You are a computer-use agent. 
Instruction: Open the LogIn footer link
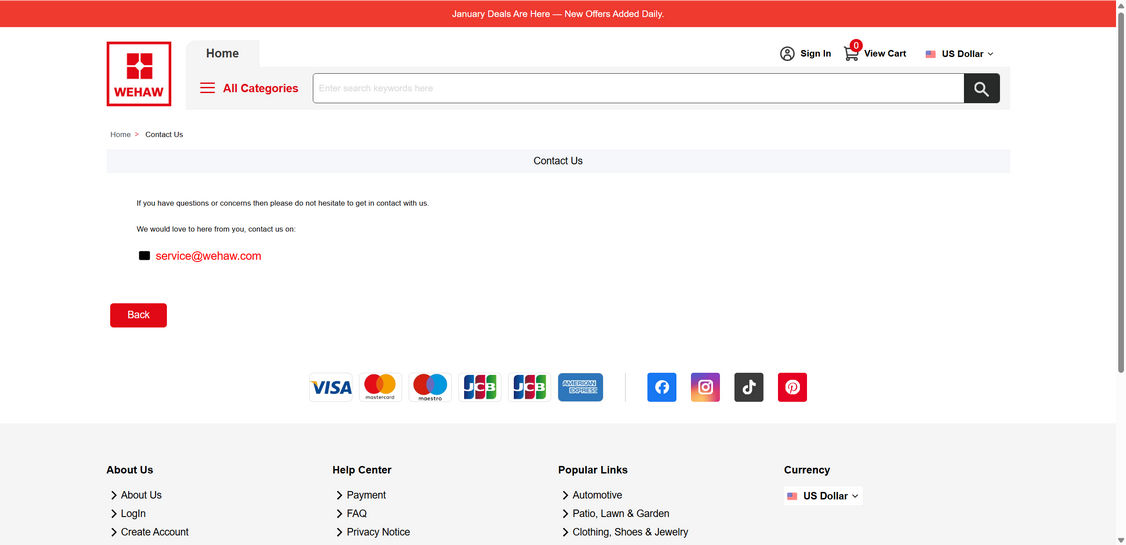[133, 514]
